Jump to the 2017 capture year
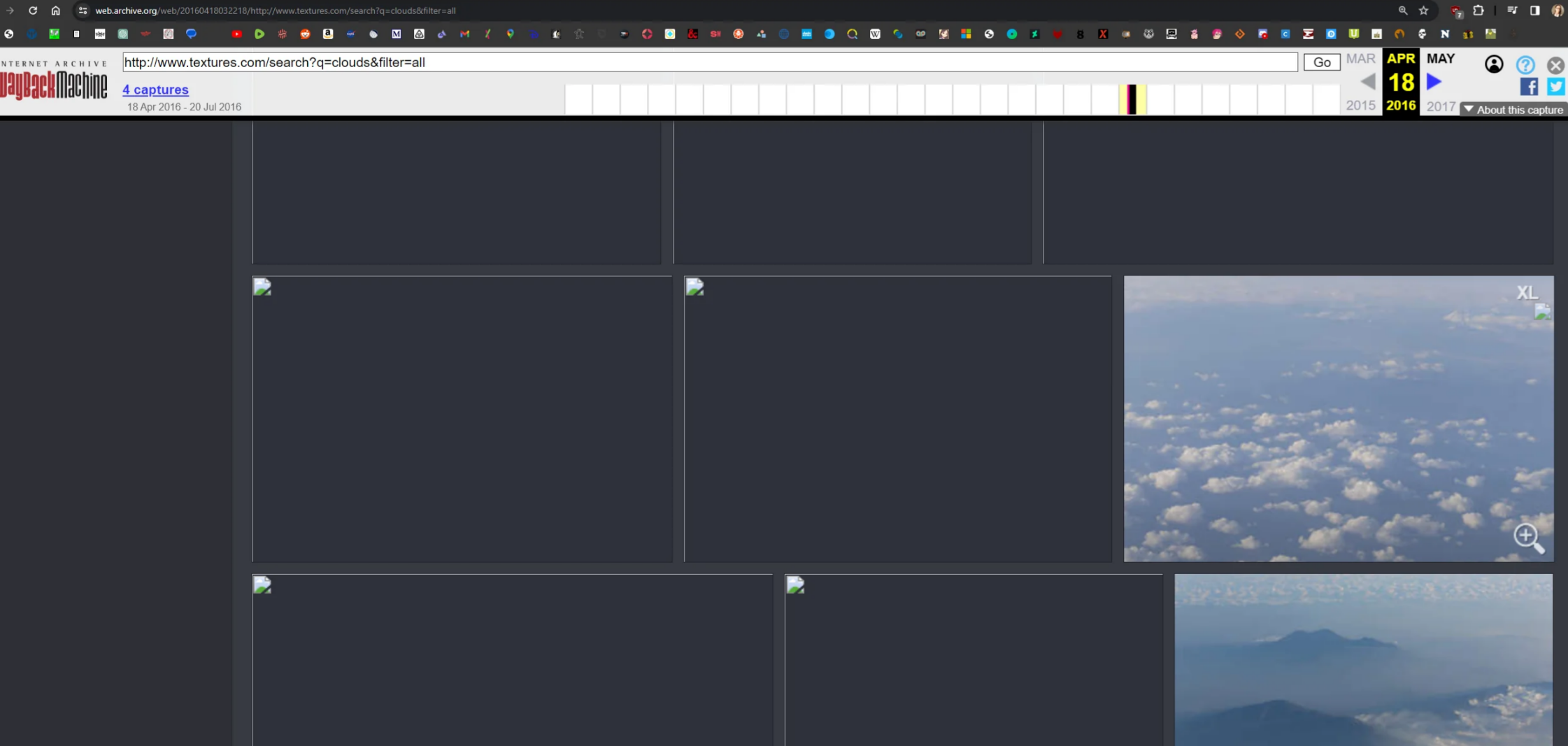This screenshot has width=1568, height=746. (1441, 106)
